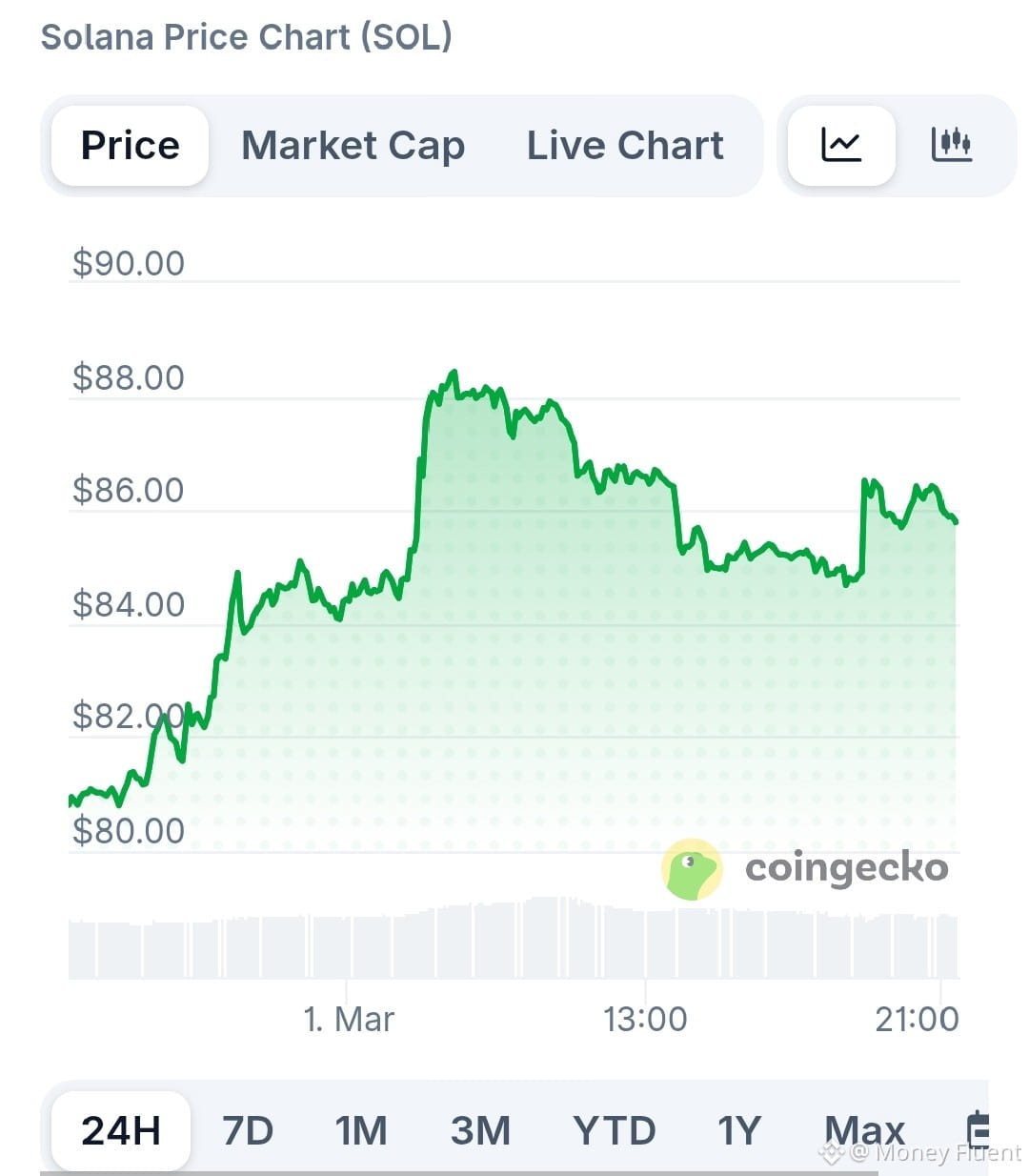Viewport: 1029px width, 1176px height.
Task: Click the 1. Mar axis marker
Action: 349,1019
